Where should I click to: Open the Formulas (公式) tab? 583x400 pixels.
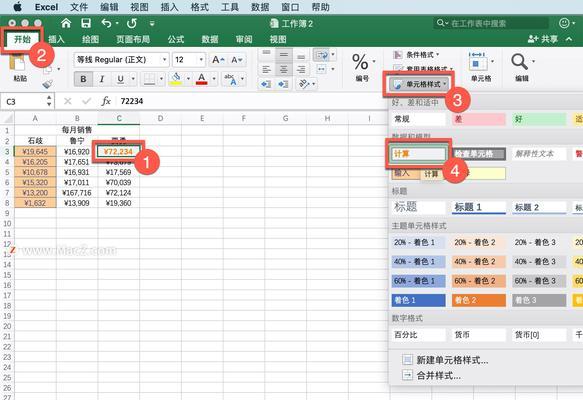pyautogui.click(x=175, y=39)
